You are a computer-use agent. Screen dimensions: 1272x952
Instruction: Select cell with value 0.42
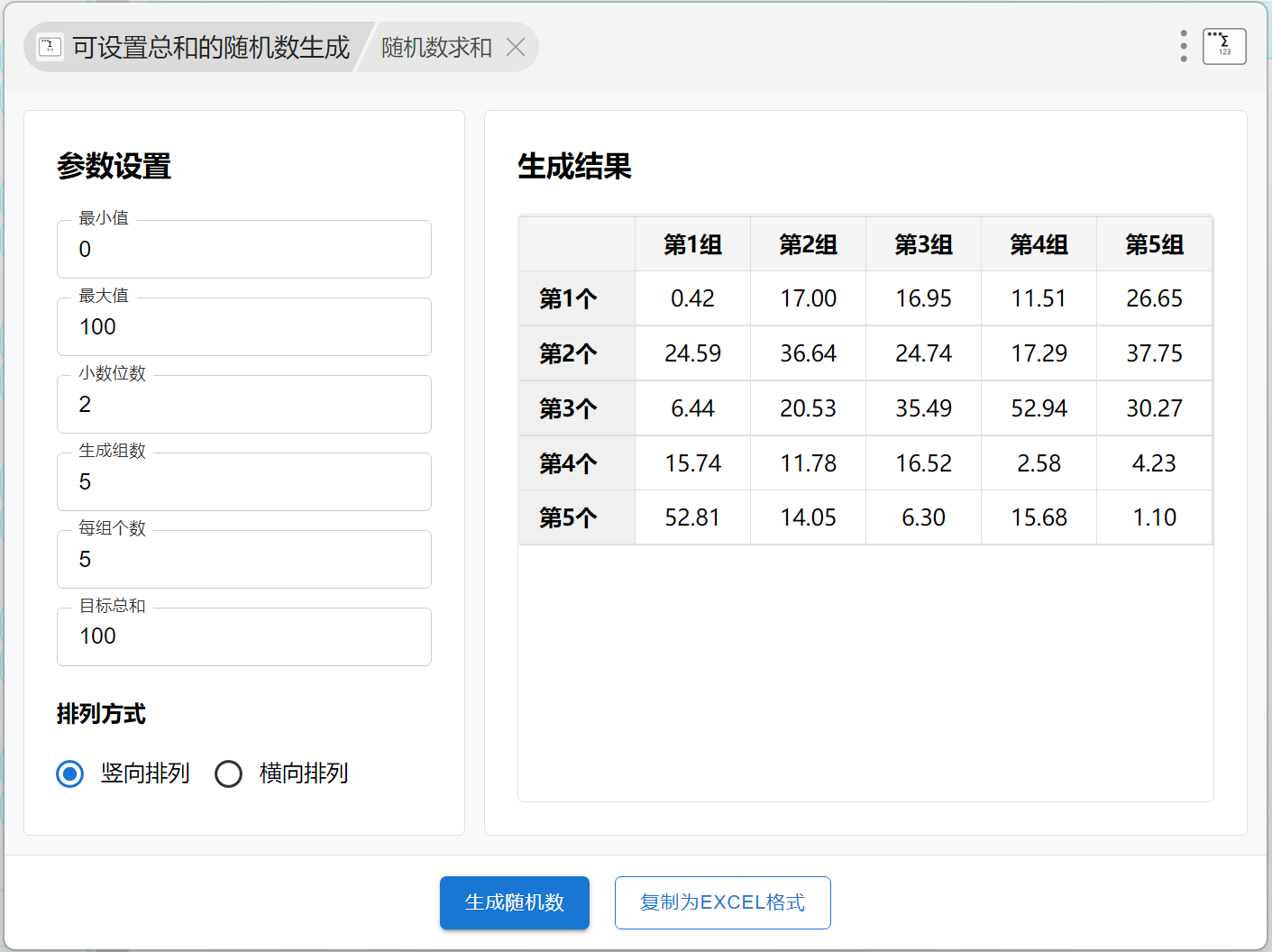(692, 298)
